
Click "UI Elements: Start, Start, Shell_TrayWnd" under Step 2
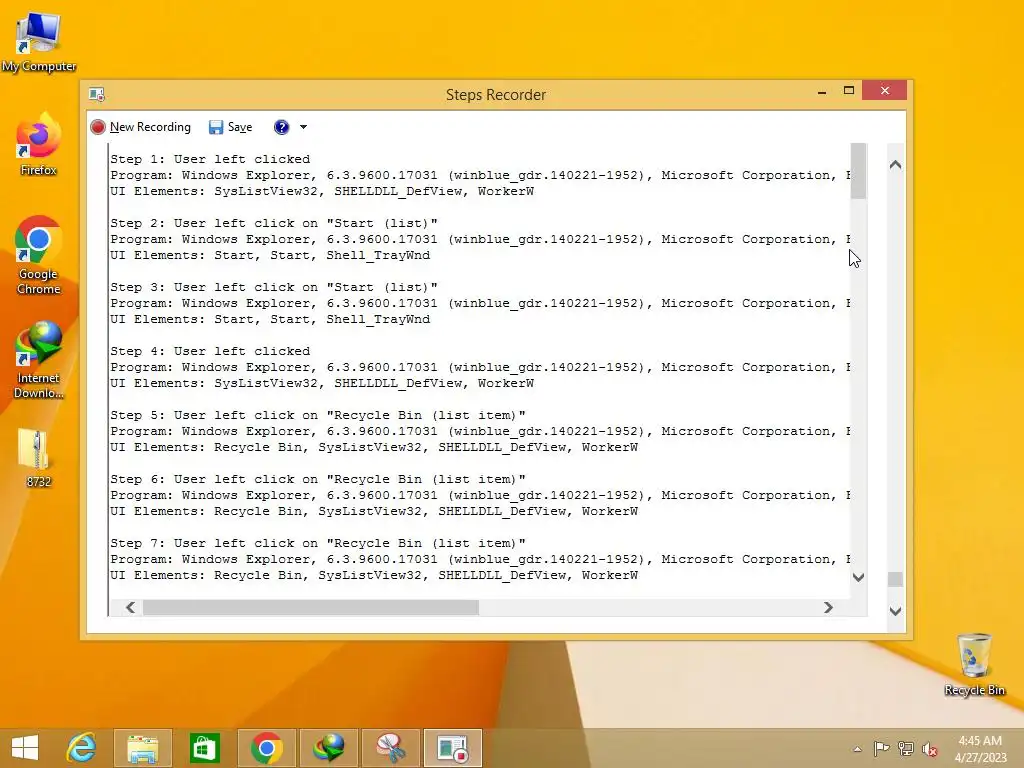(270, 255)
